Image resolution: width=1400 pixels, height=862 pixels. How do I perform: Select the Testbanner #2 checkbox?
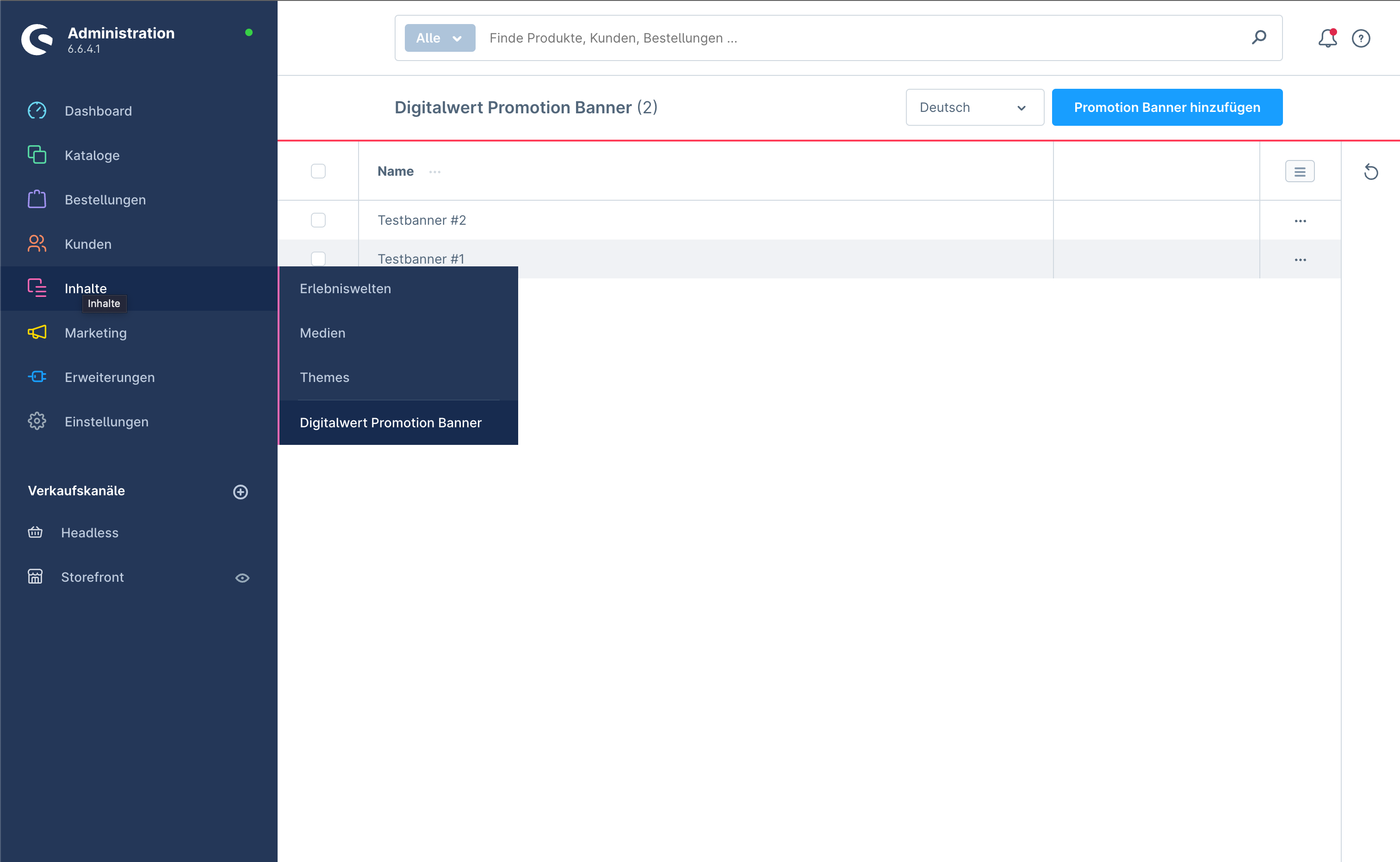318,220
